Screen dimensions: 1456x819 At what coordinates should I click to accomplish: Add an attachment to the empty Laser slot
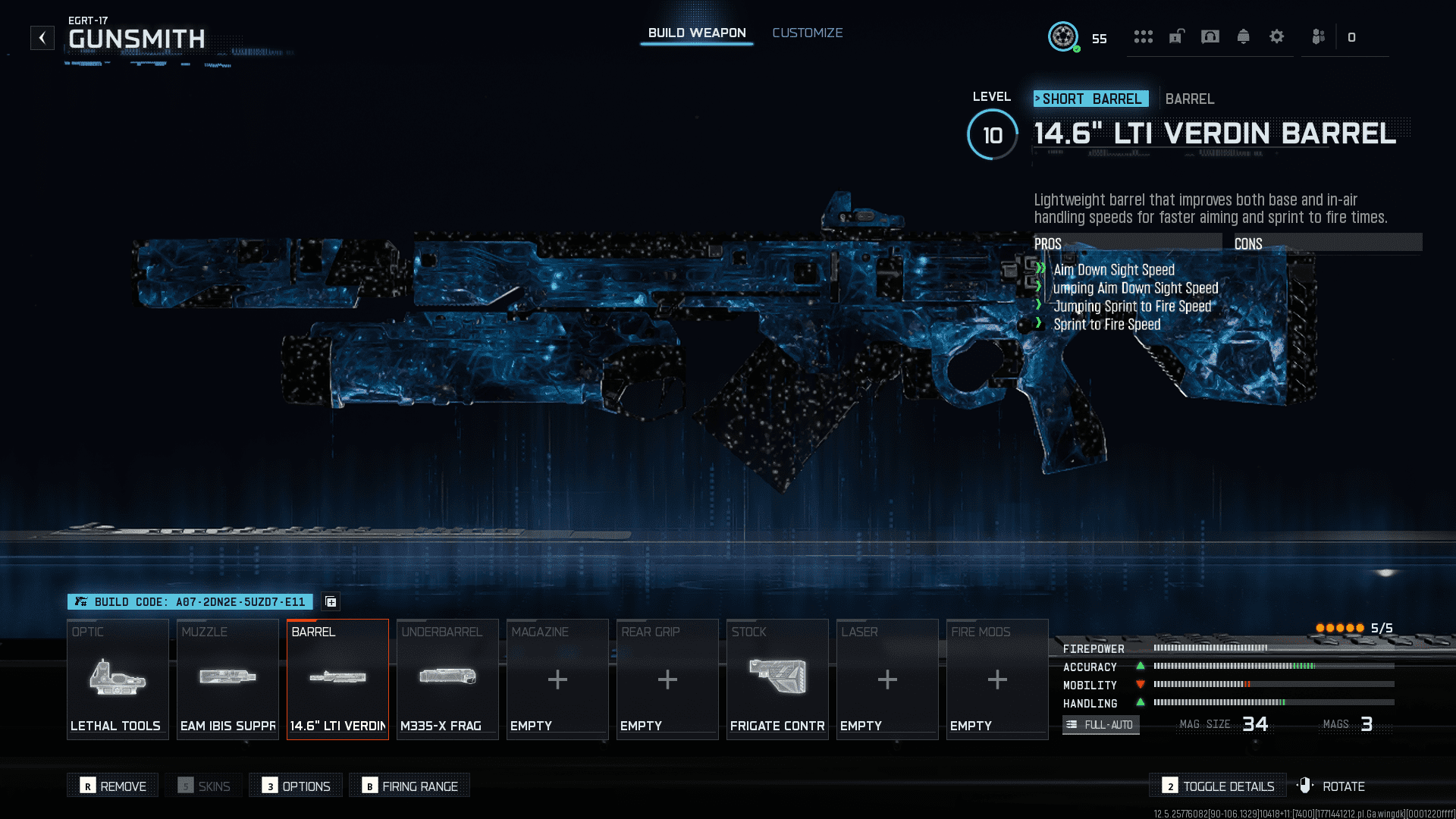pos(887,679)
